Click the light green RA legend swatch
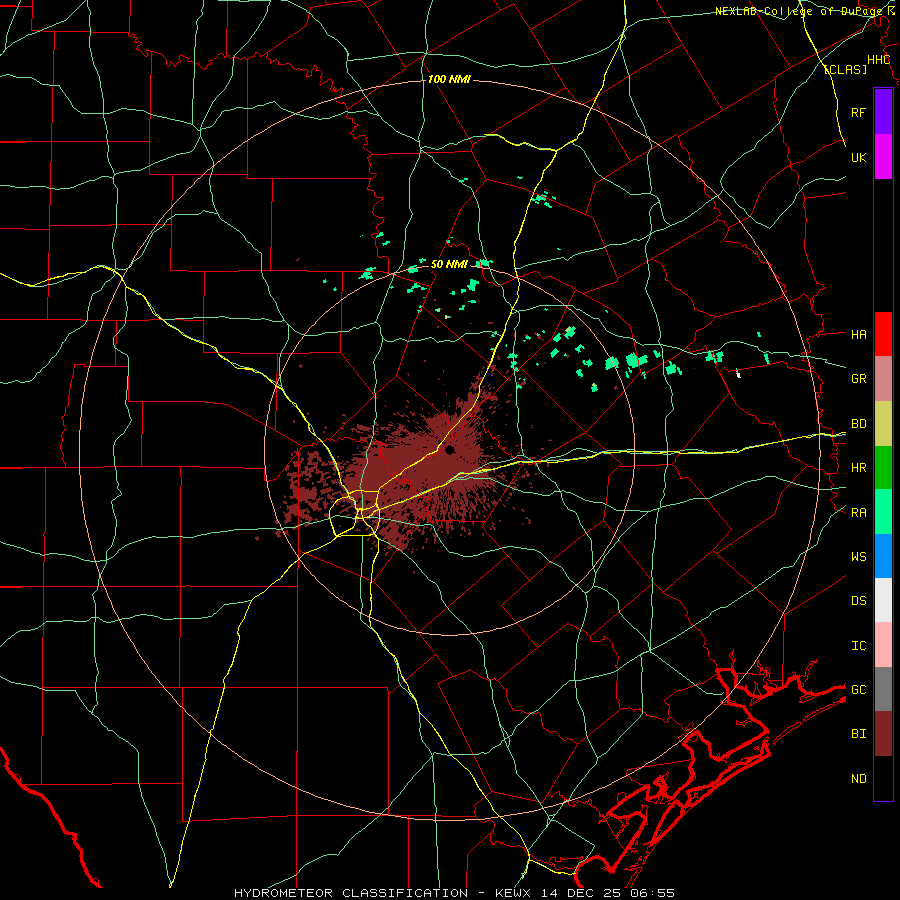The image size is (900, 900). [x=883, y=512]
